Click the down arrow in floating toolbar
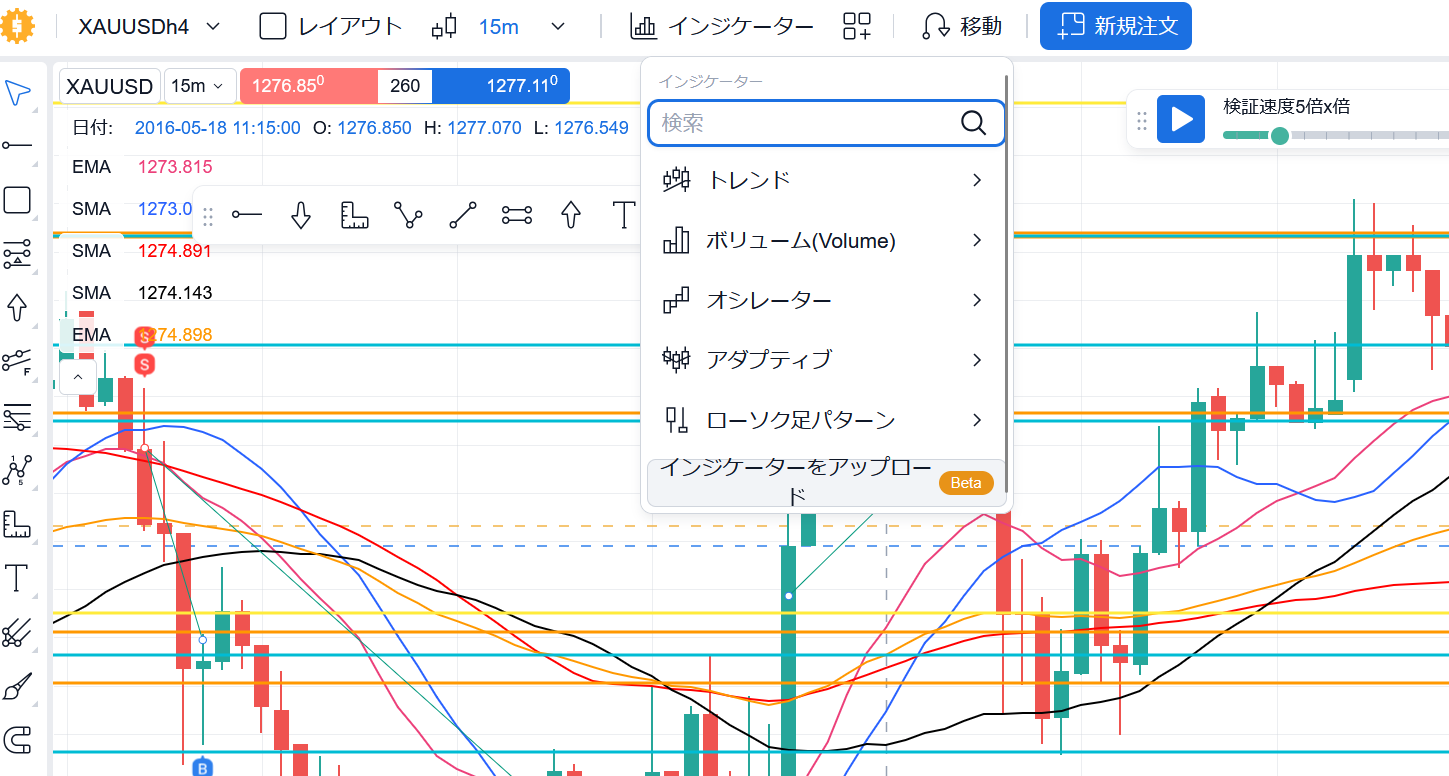 click(301, 215)
